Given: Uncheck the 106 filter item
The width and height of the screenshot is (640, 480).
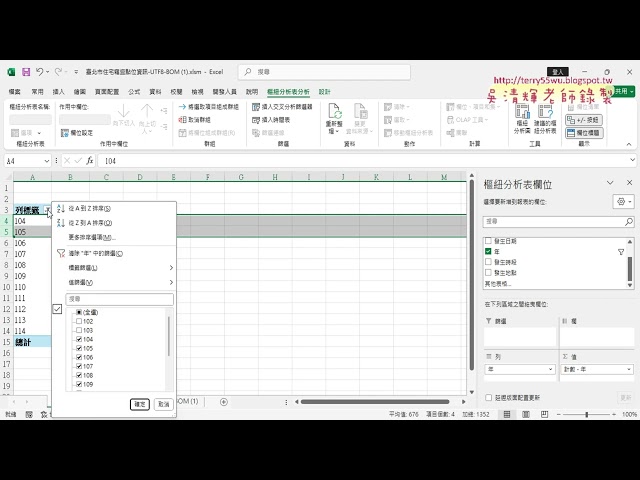Looking at the screenshot, I should click(79, 357).
